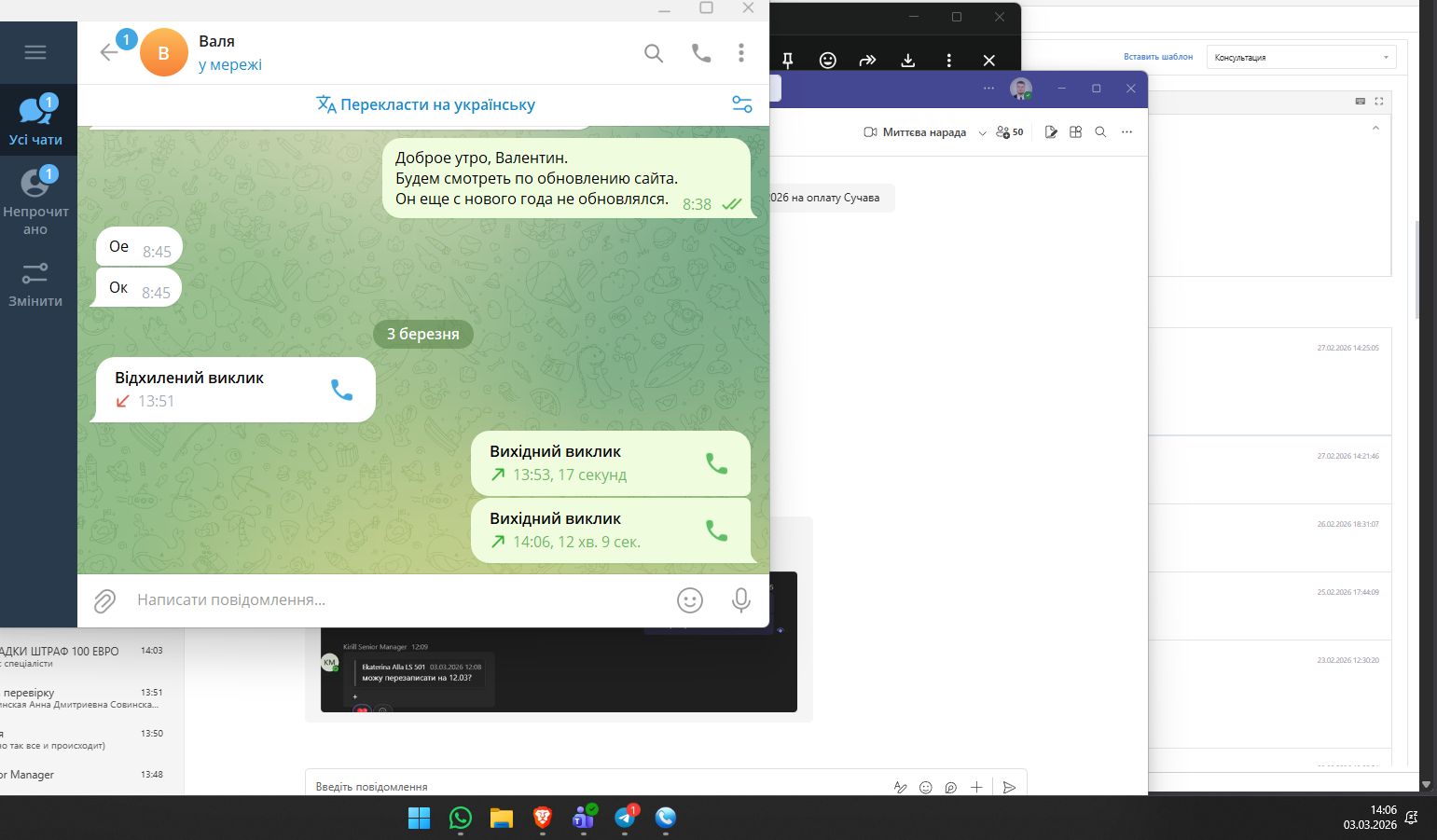Open the Telegram chat three-dot menu
The image size is (1437, 840).
click(741, 53)
